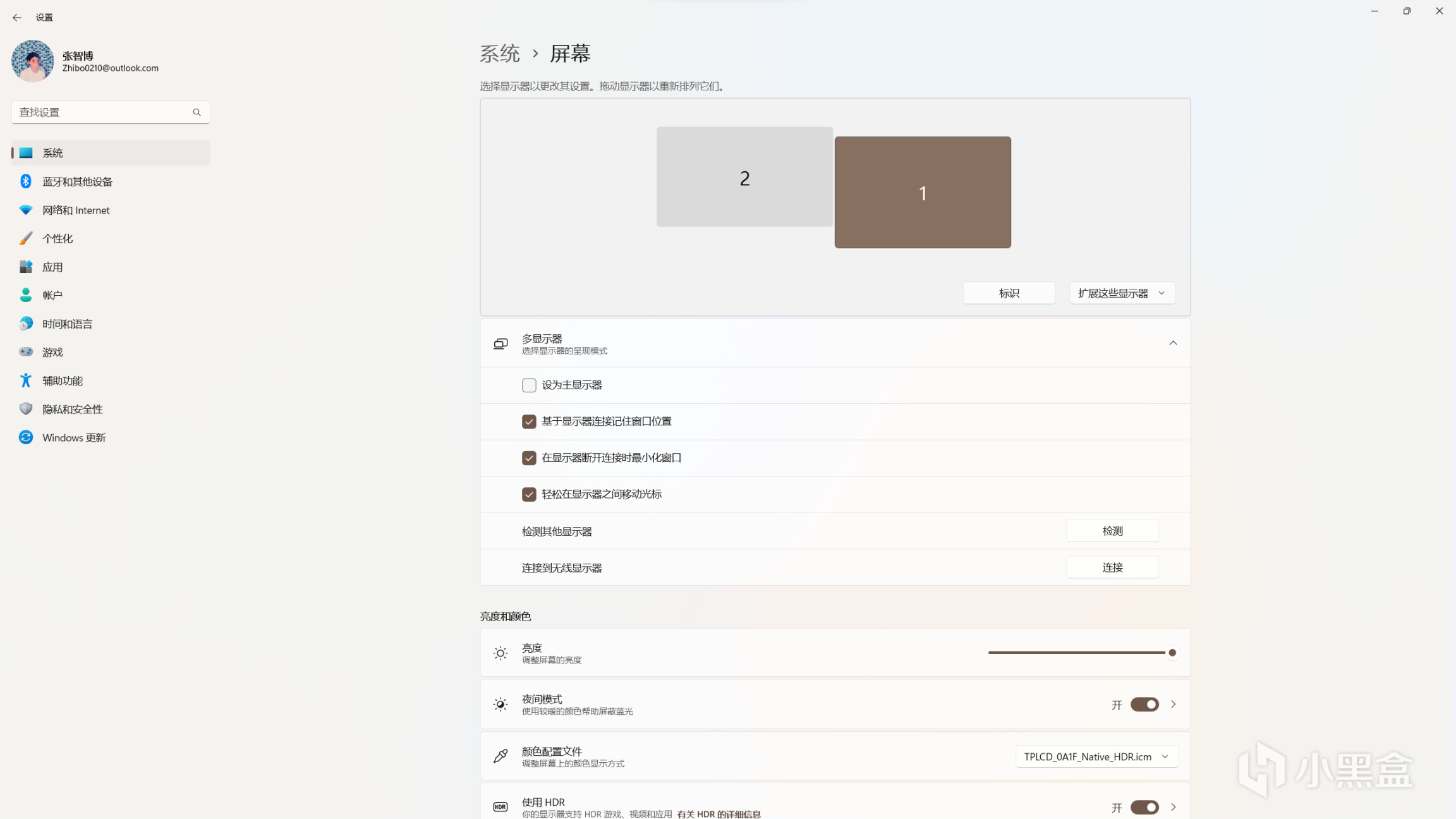Click the back arrow icon
The image size is (1456, 819).
pos(17,18)
